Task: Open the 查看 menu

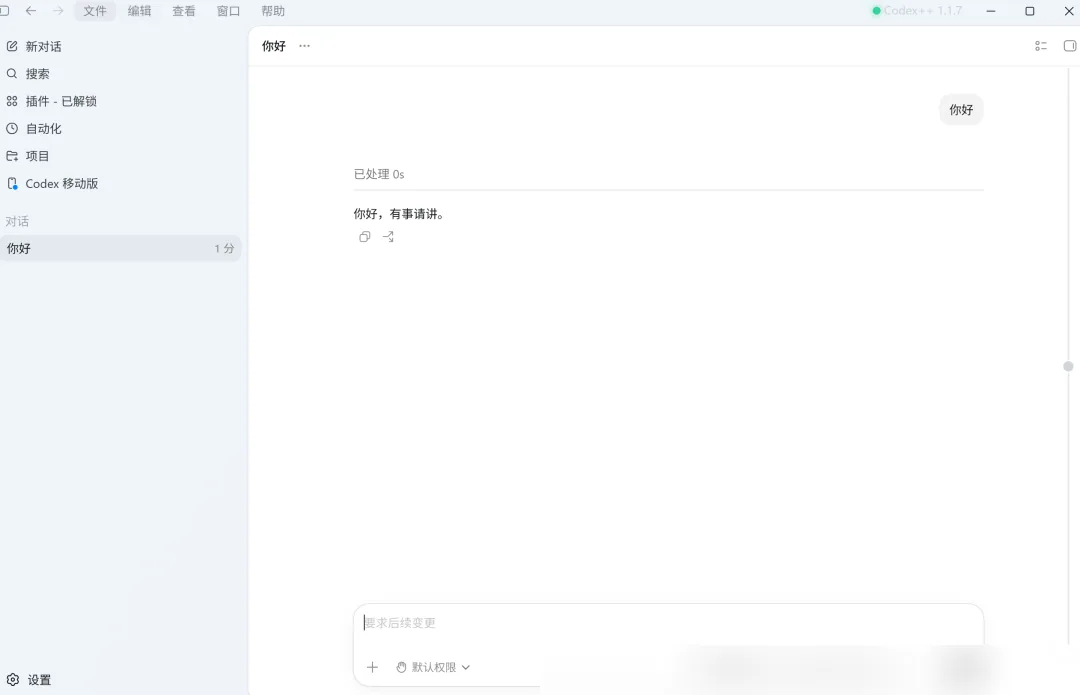Action: click(x=184, y=11)
